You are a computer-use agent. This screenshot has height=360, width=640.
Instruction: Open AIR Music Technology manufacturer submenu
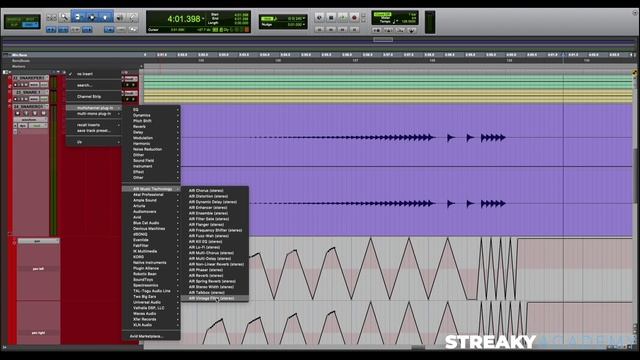coord(151,189)
